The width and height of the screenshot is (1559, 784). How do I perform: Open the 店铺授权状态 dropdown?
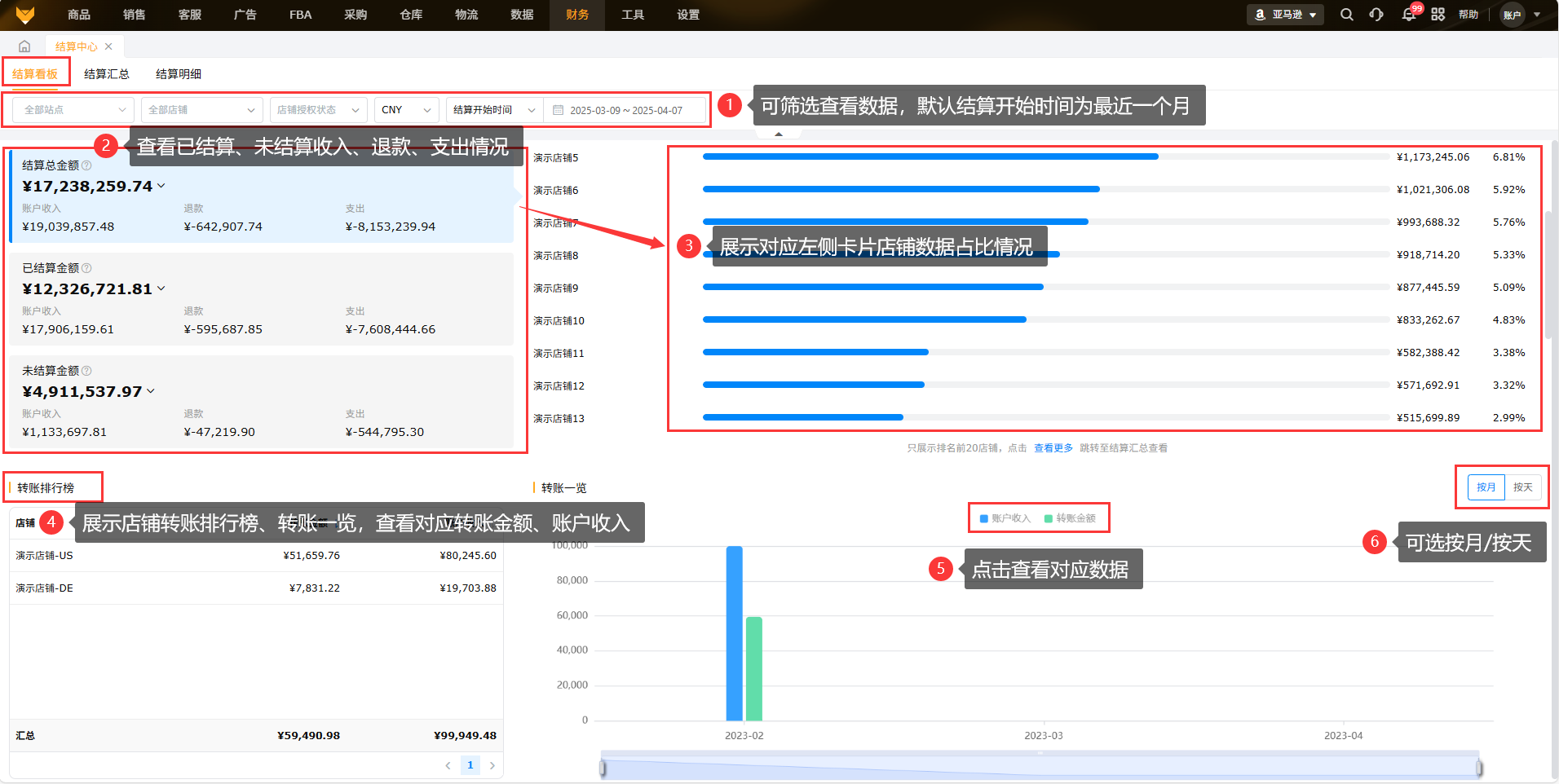[318, 110]
